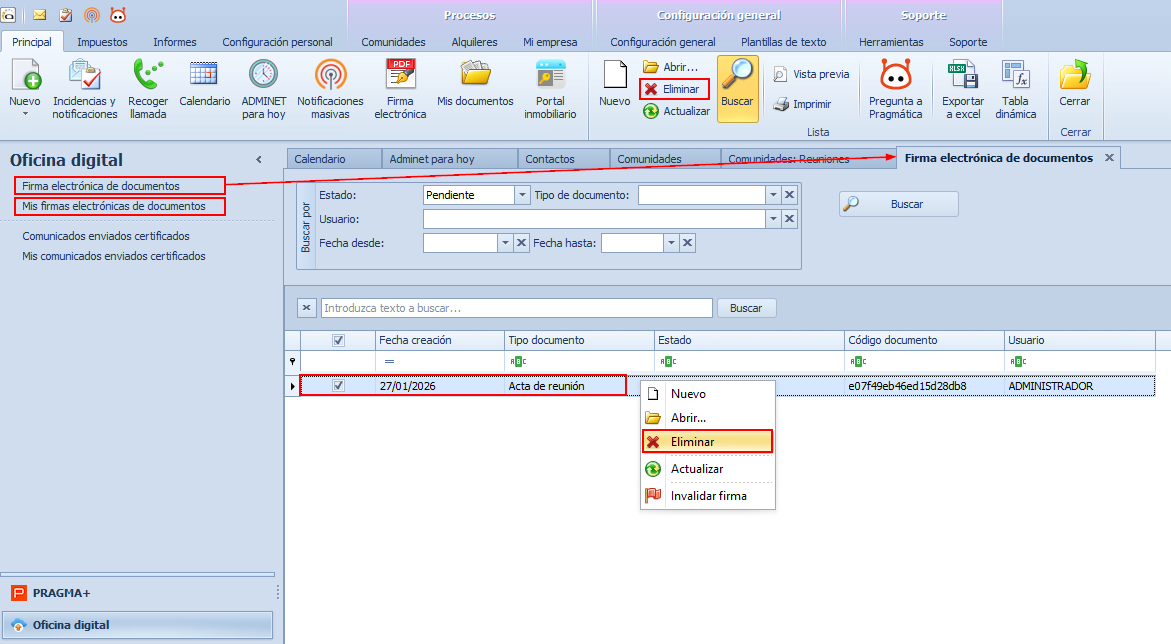Open the Usuario dropdown

[x=773, y=219]
